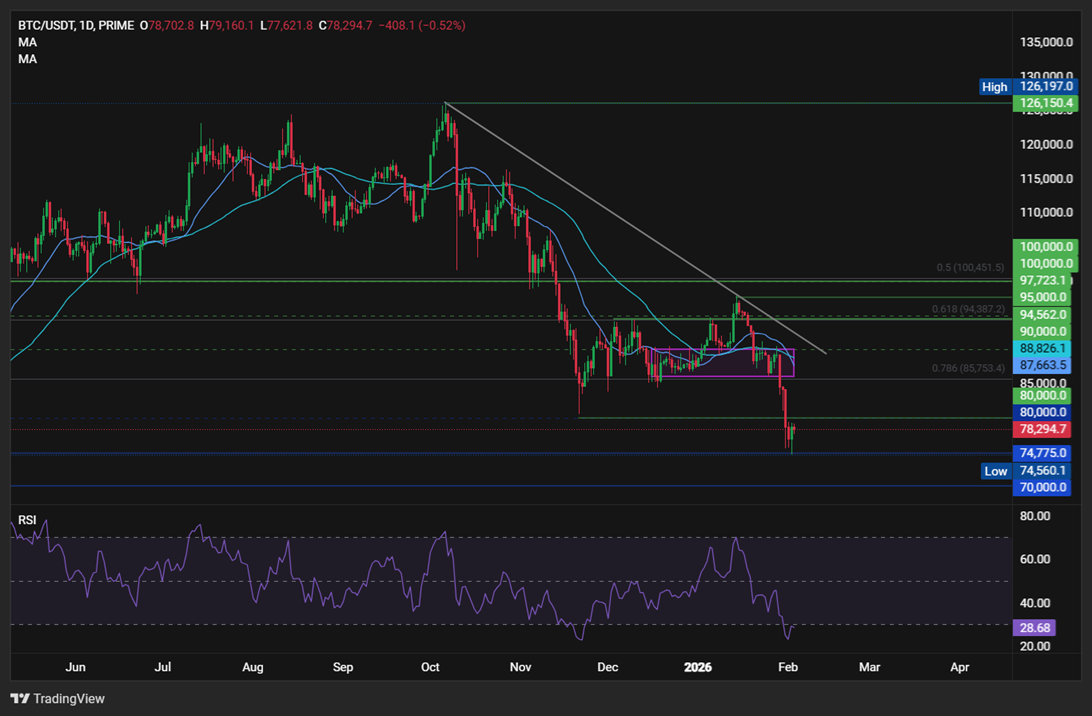Screen dimensions: 1092x716
Task: Click the blue High price tag
Action: pyautogui.click(x=994, y=86)
